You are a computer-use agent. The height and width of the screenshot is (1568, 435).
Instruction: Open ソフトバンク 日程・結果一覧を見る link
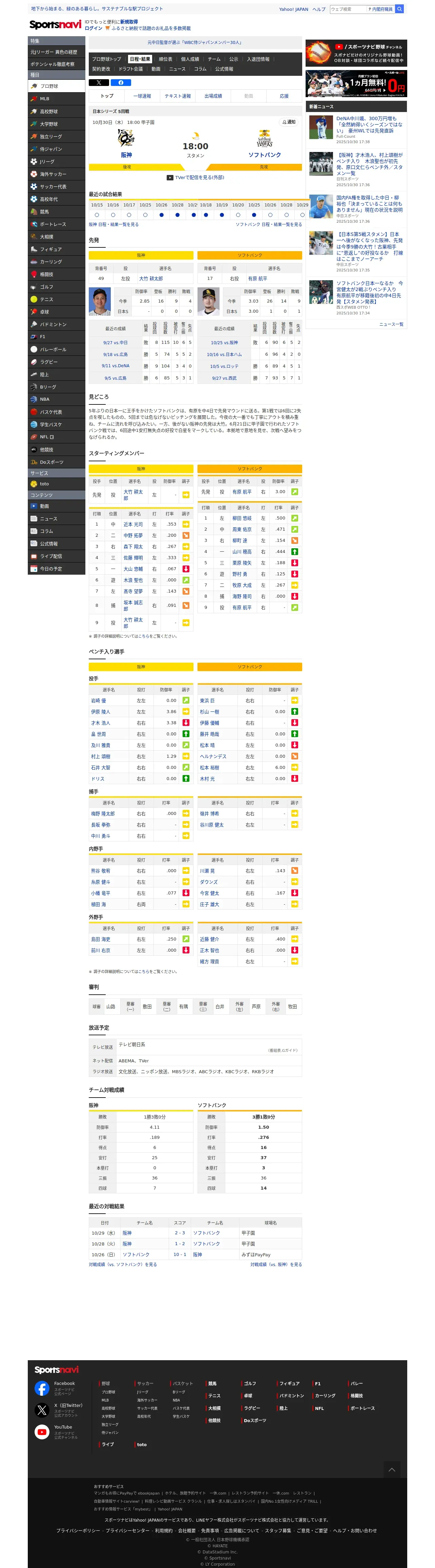[269, 225]
